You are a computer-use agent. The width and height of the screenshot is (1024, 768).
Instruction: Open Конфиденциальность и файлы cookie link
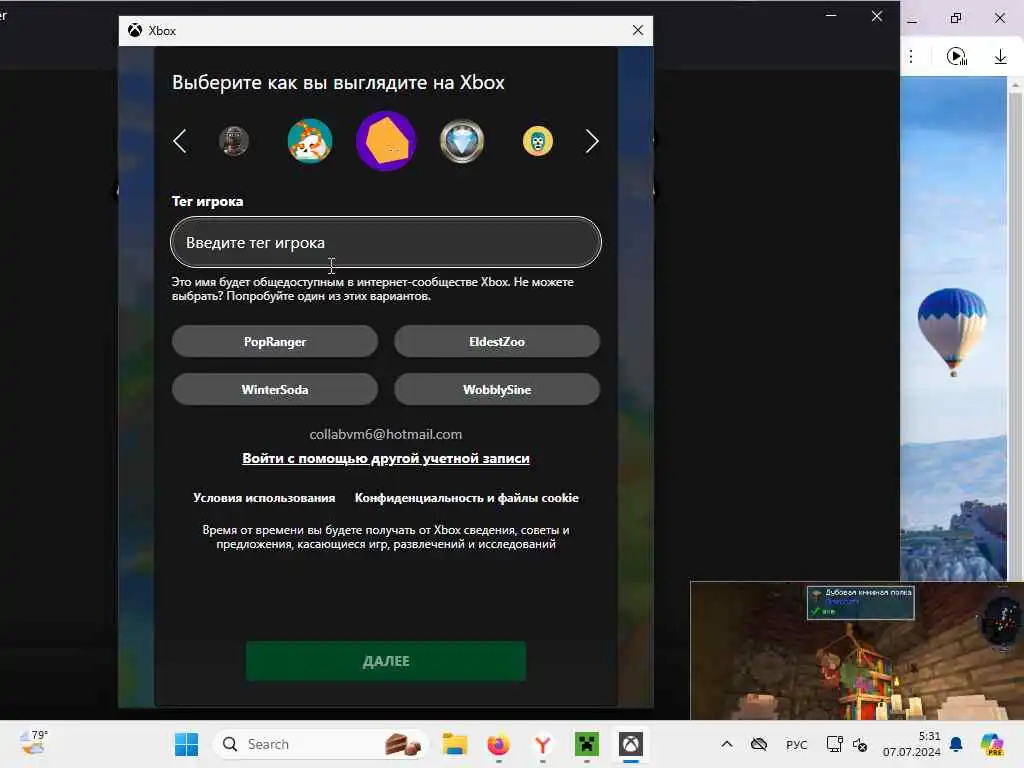click(x=466, y=498)
